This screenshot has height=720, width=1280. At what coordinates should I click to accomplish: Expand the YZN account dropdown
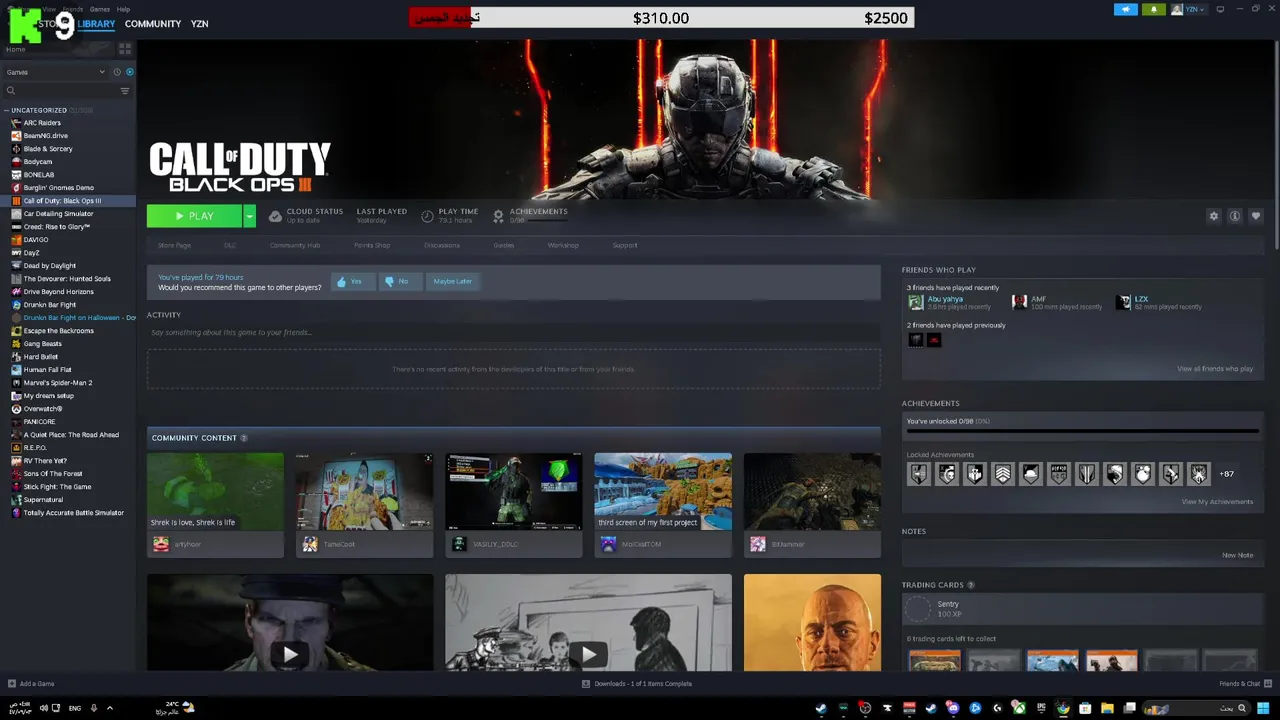coord(1188,10)
